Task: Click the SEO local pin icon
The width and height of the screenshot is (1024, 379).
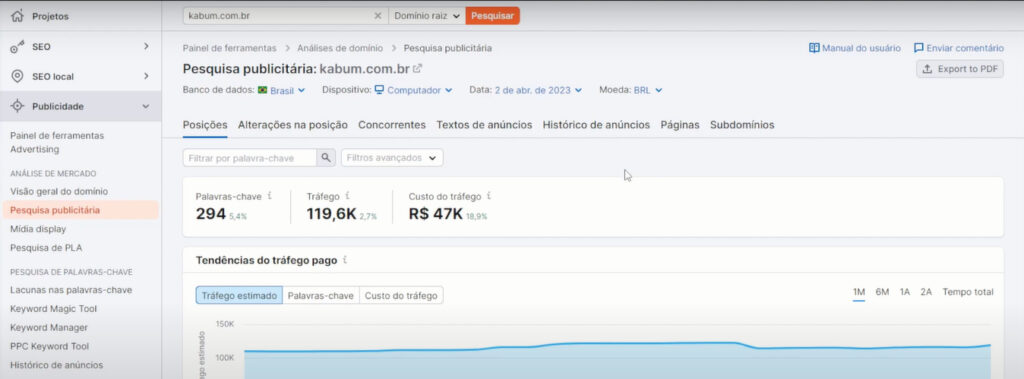Action: click(18, 76)
